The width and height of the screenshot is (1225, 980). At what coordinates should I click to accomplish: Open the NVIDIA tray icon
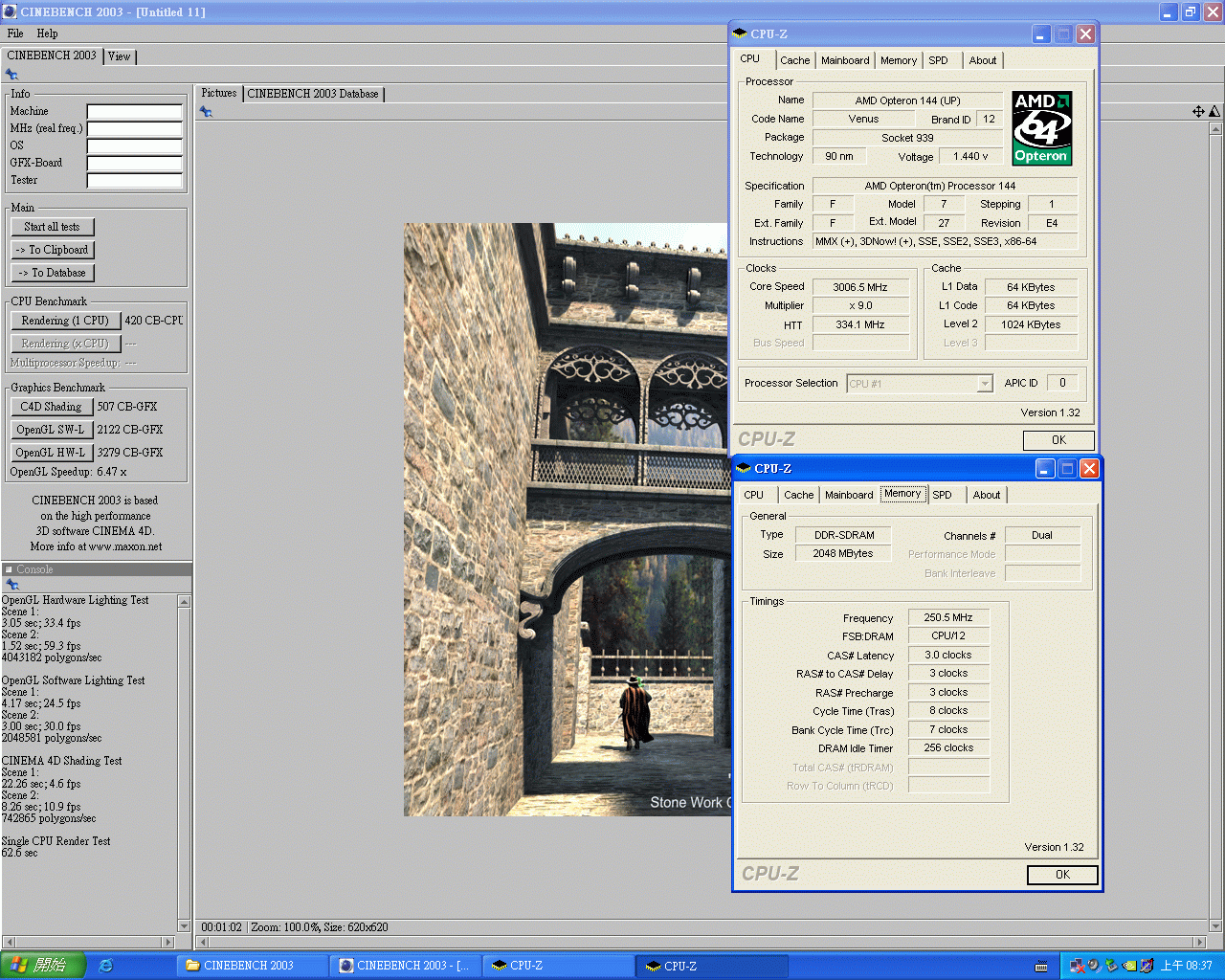(1128, 966)
